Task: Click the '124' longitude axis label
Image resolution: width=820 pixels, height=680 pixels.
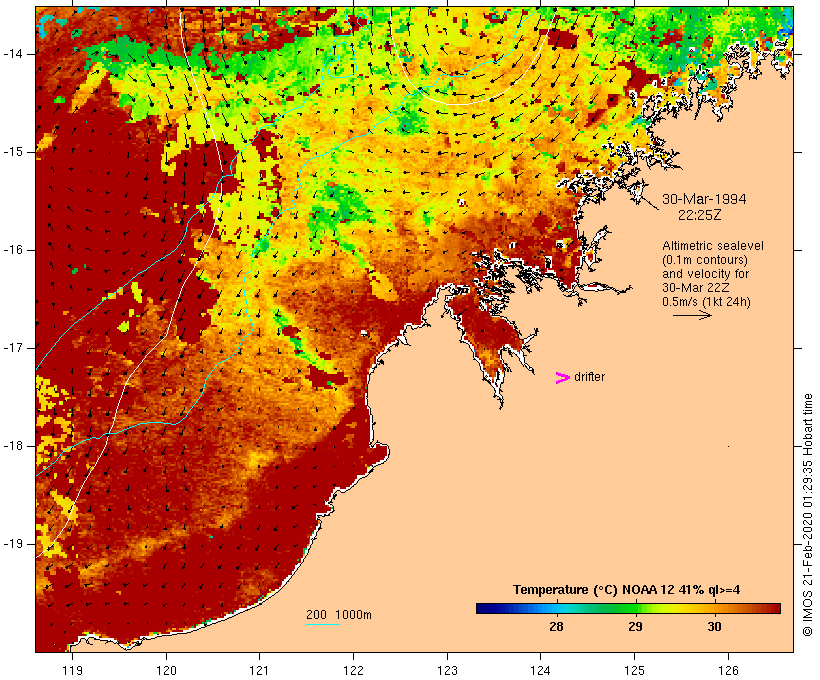Action: [x=541, y=670]
